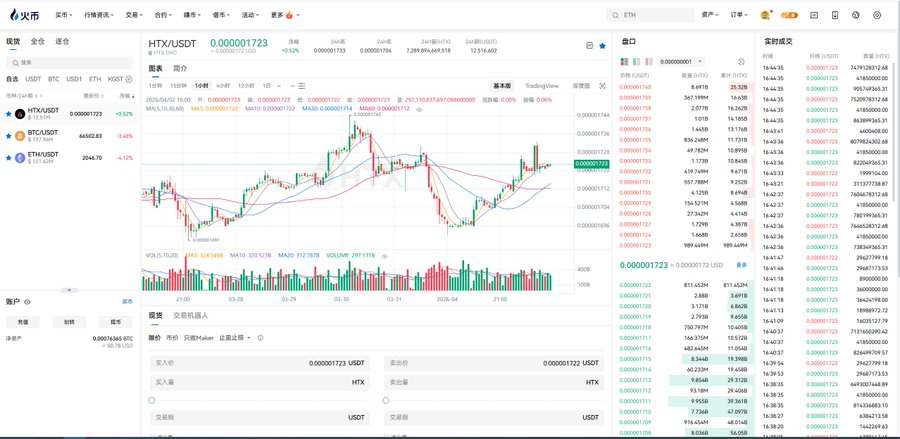Click the mobile app download icon

(835, 15)
